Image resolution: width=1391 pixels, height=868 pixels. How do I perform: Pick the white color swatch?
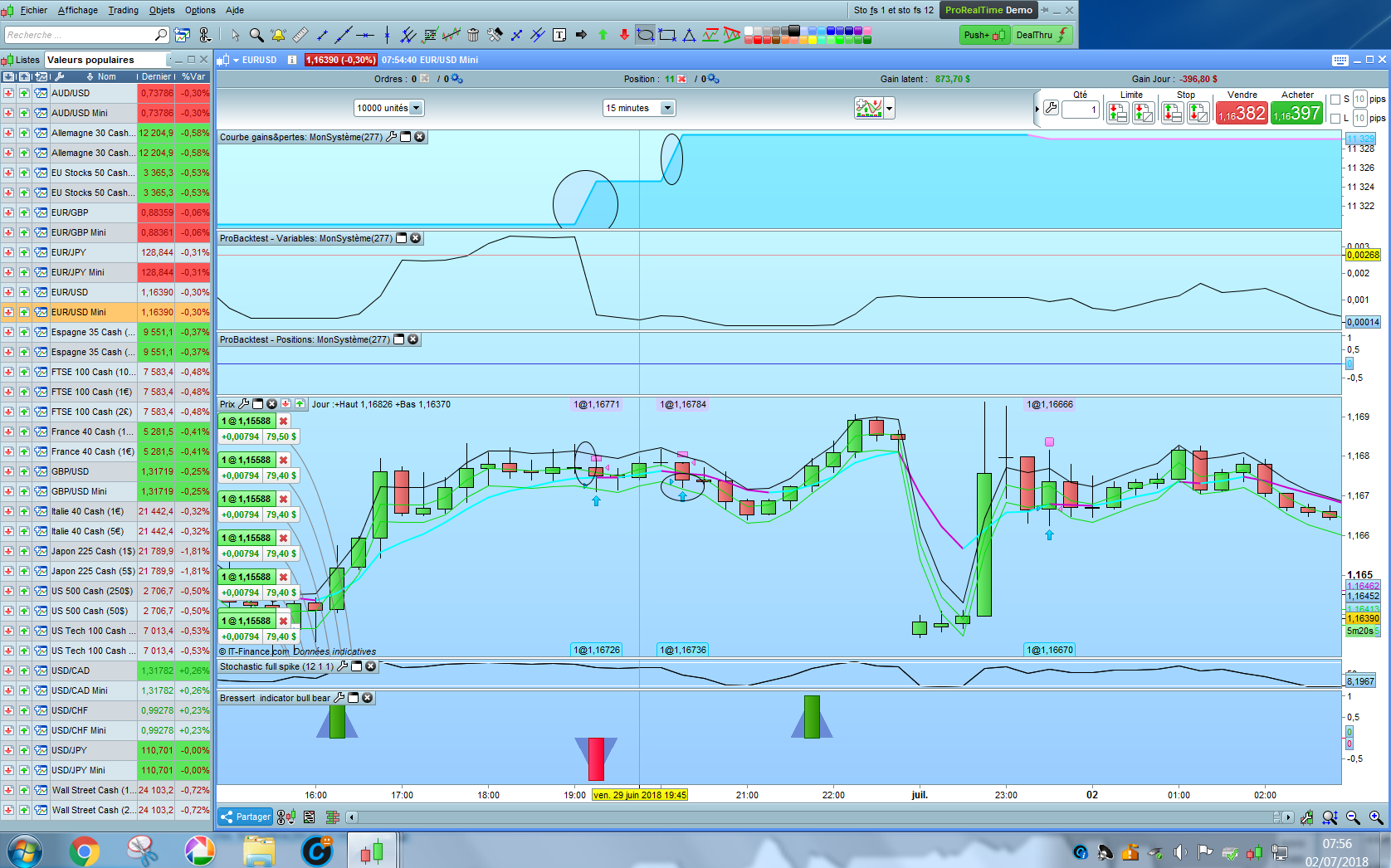click(749, 31)
